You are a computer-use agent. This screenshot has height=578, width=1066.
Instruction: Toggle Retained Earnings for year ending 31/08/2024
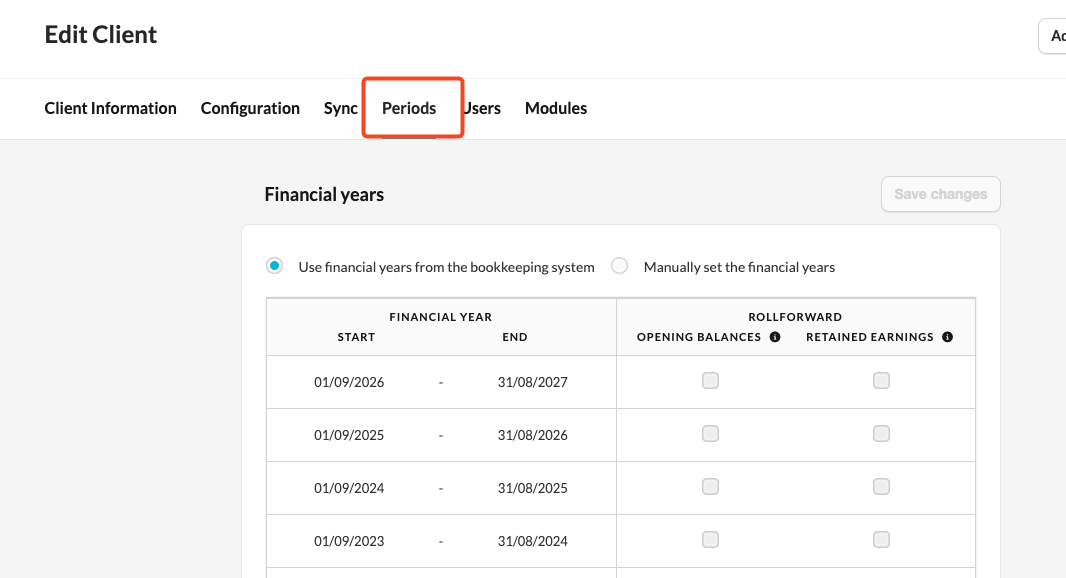pos(881,539)
